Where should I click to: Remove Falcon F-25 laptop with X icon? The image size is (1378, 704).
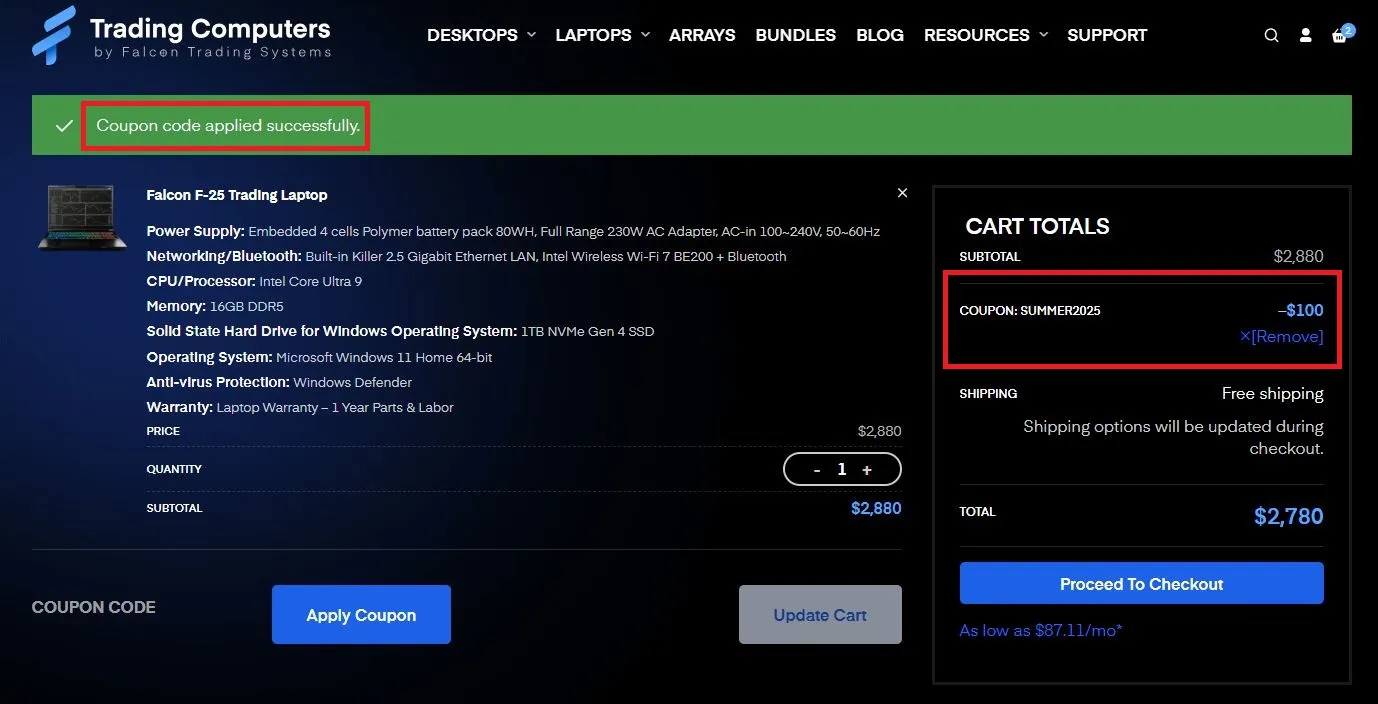pos(902,193)
